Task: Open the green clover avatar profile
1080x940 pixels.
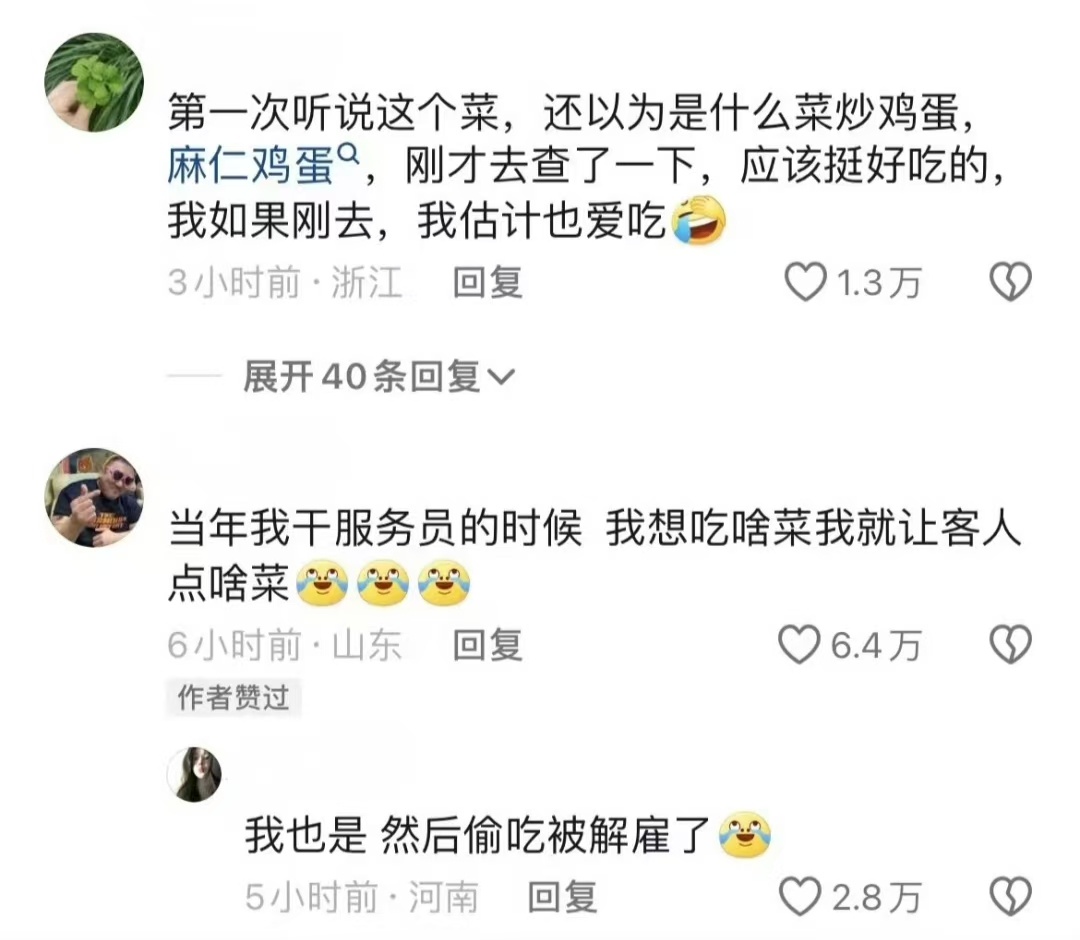Action: coord(94,82)
